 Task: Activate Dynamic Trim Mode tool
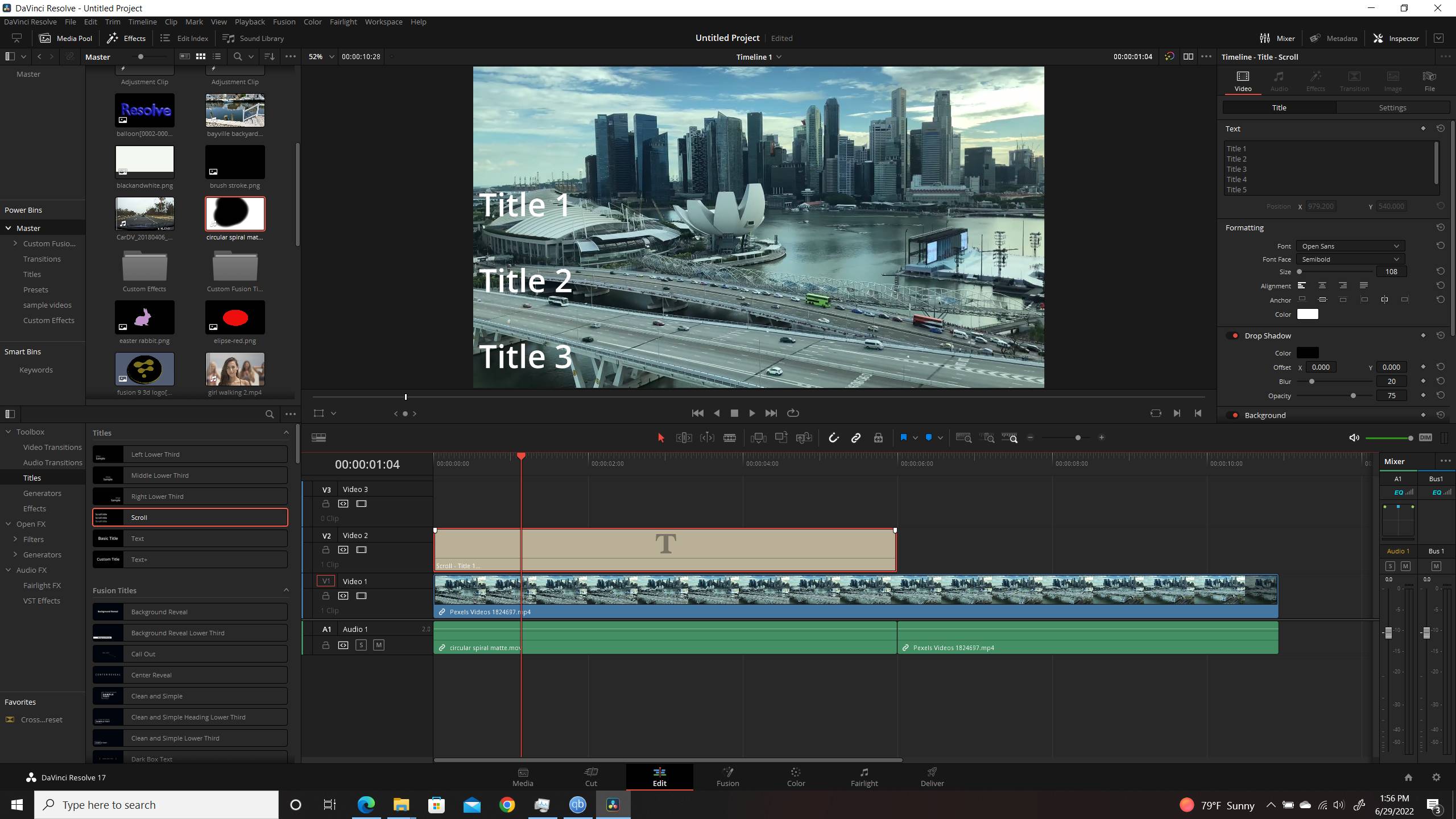tap(707, 437)
